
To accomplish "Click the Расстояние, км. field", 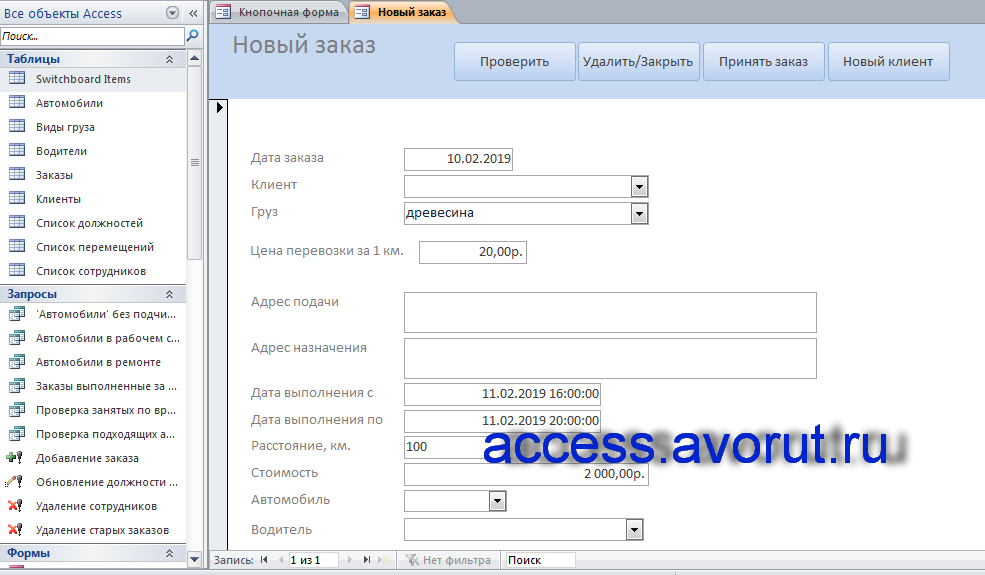I will pos(444,447).
